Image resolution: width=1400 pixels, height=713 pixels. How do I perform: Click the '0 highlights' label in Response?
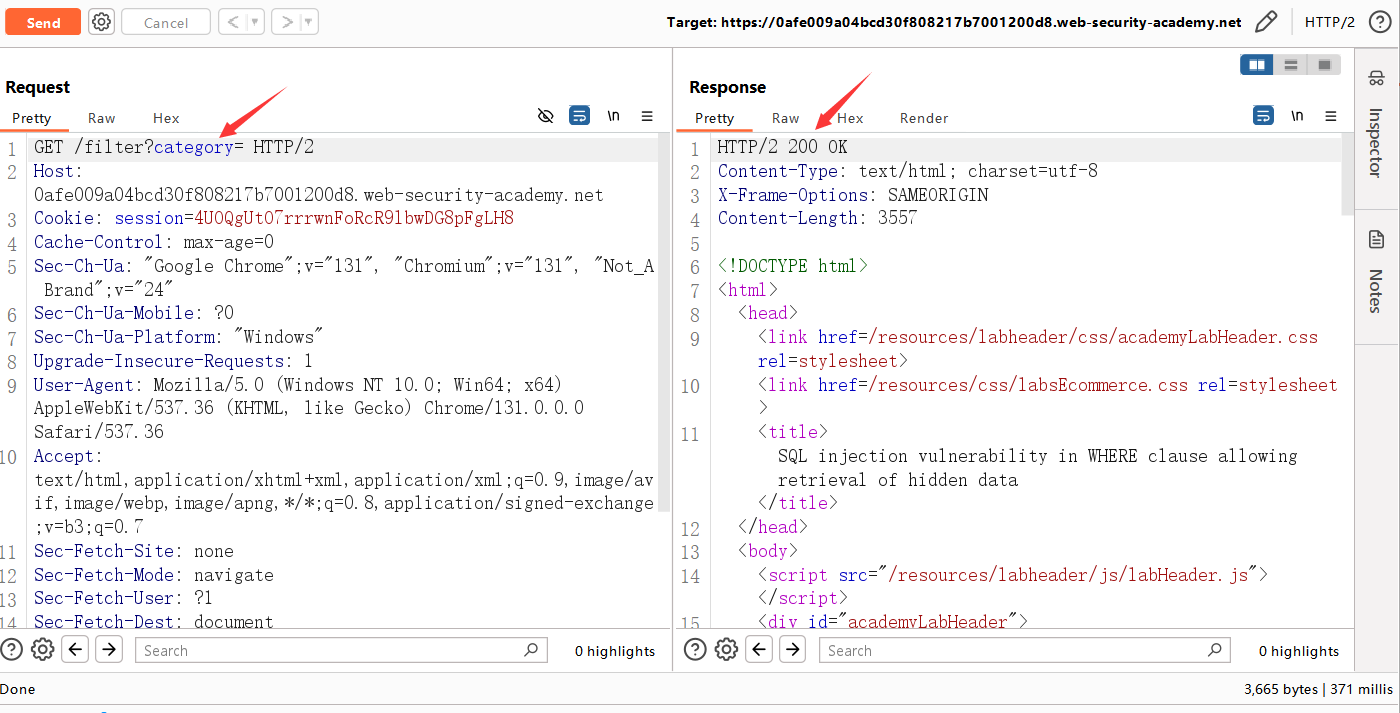tap(1298, 651)
